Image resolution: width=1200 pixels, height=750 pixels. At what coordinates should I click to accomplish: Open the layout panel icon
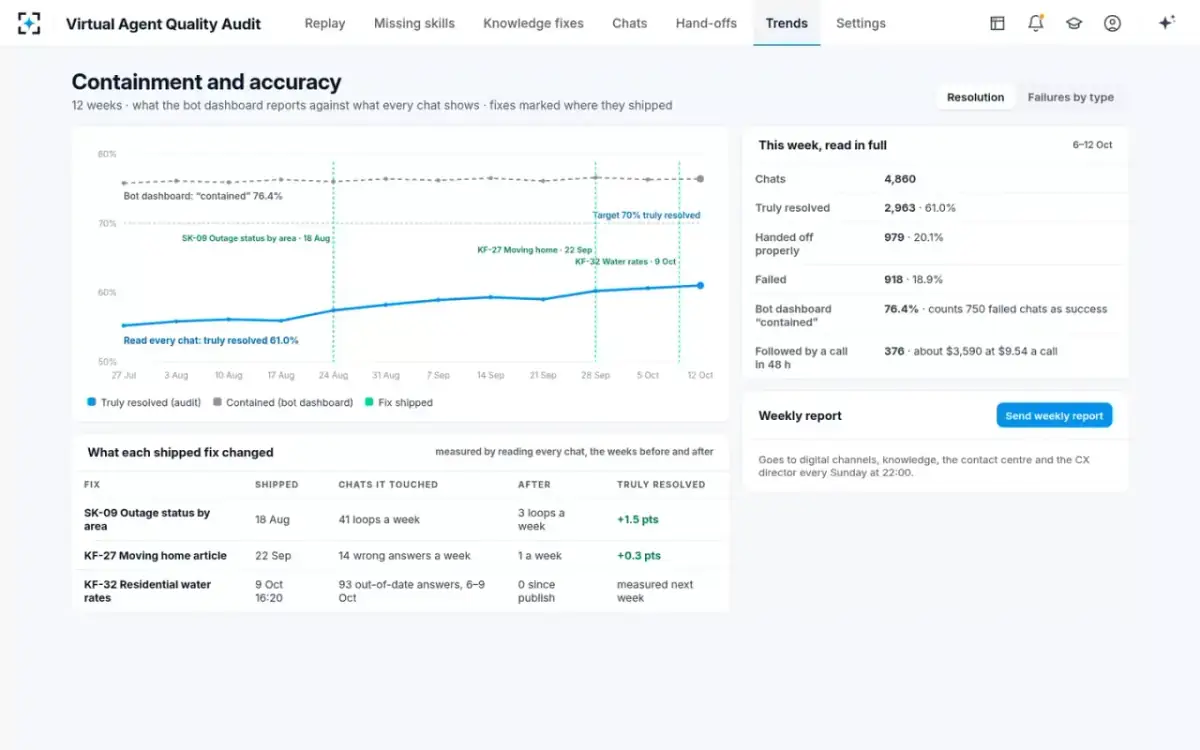(997, 23)
